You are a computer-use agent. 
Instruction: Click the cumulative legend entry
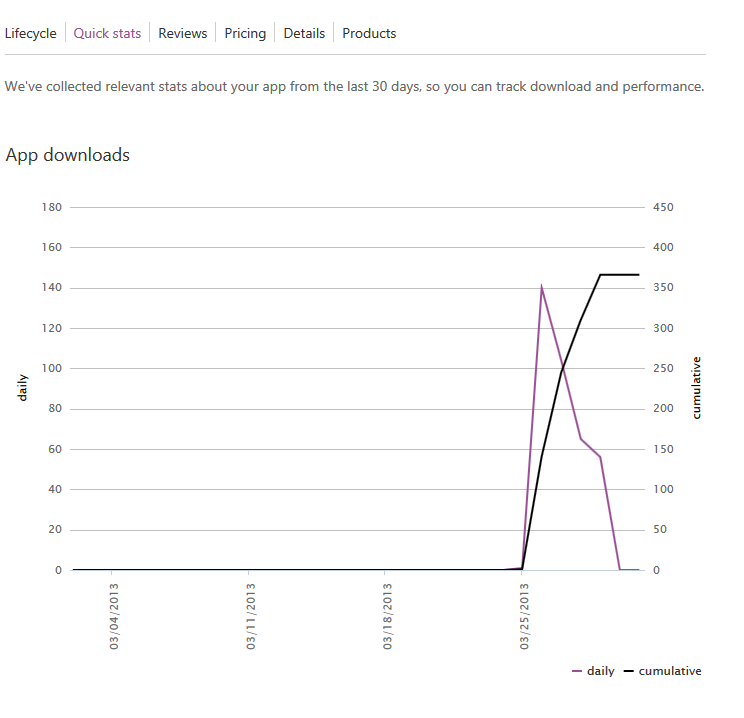(662, 671)
